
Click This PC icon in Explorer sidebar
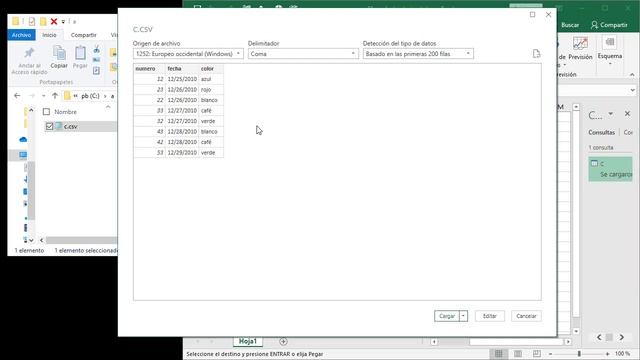tap(23, 155)
